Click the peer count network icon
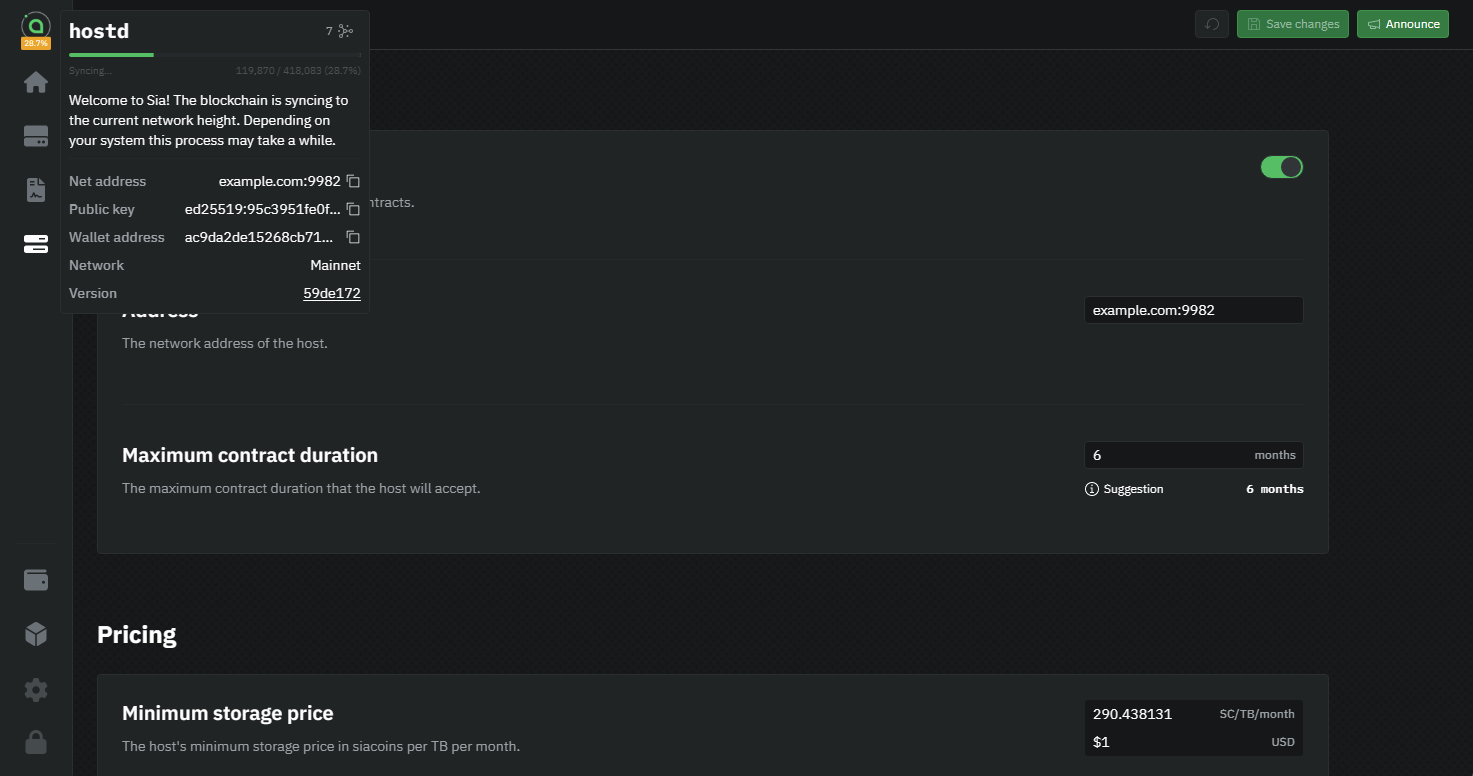Viewport: 1473px width, 776px height. [x=346, y=31]
